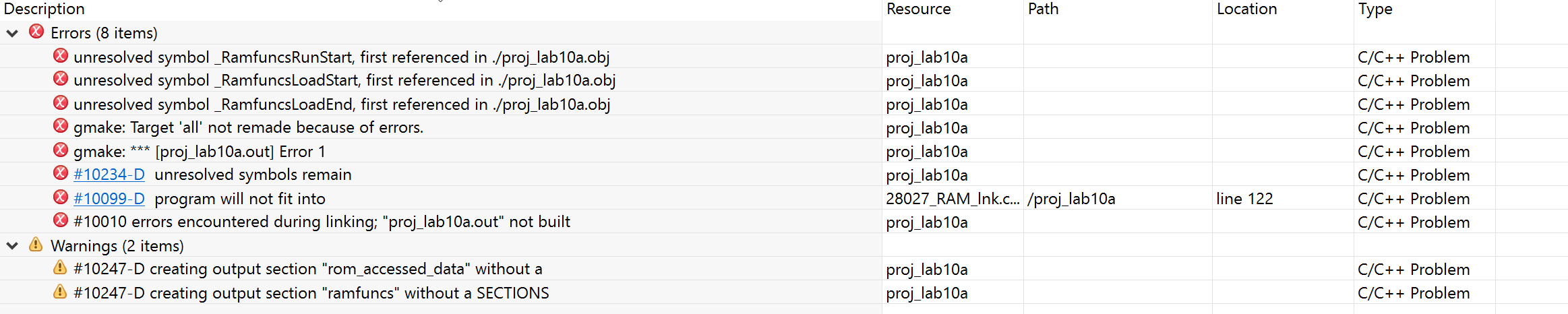
Task: Sort by the Path column header
Action: point(1043,9)
